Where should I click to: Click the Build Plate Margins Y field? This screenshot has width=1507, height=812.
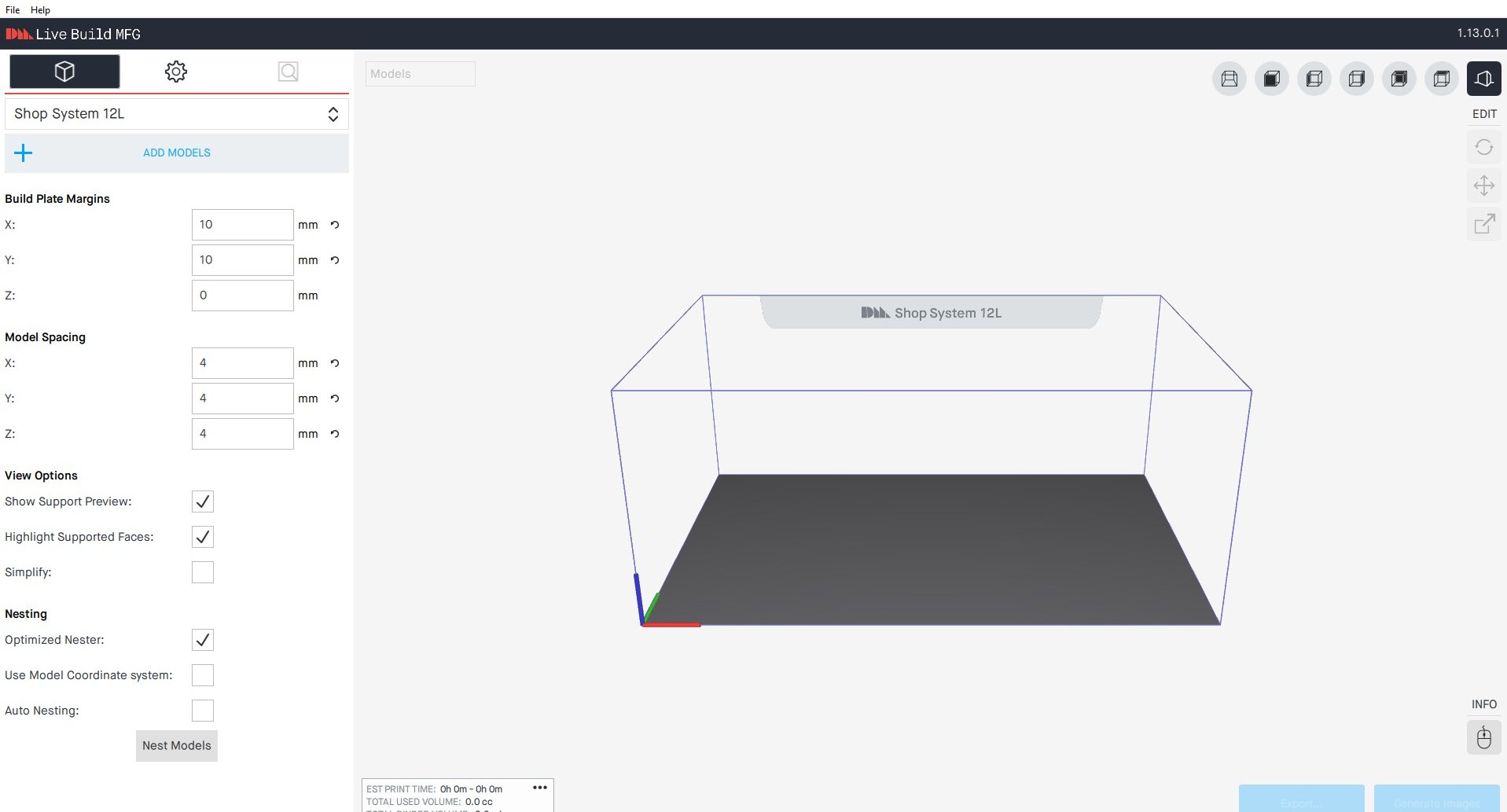(x=243, y=260)
